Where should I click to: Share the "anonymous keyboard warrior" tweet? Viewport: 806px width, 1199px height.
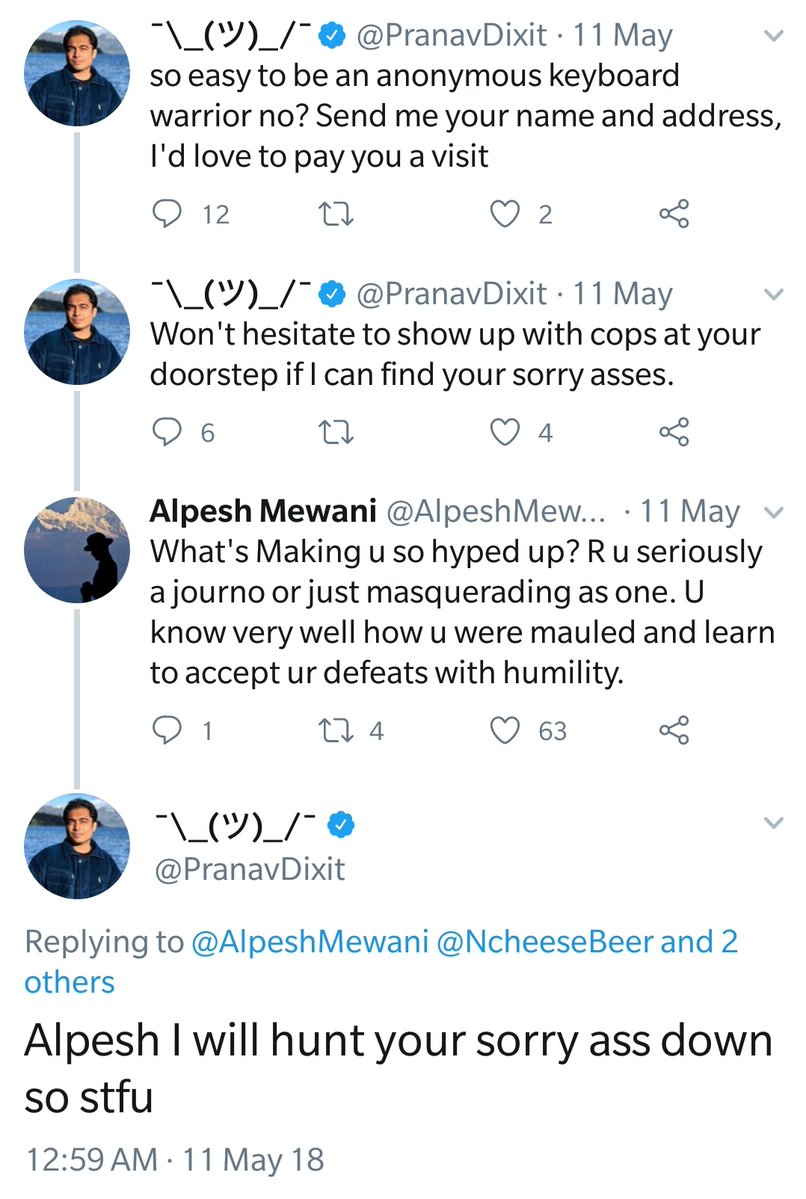coord(674,214)
